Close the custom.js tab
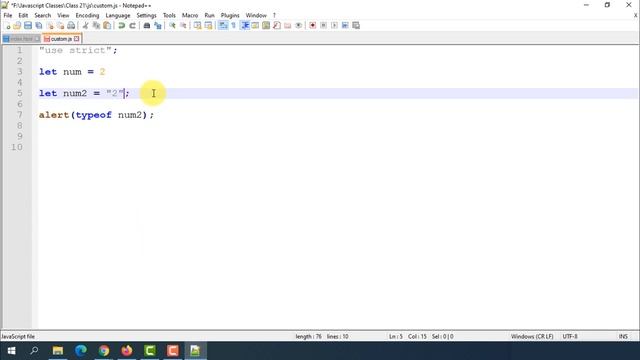Image resolution: width=640 pixels, height=360 pixels. (x=77, y=39)
